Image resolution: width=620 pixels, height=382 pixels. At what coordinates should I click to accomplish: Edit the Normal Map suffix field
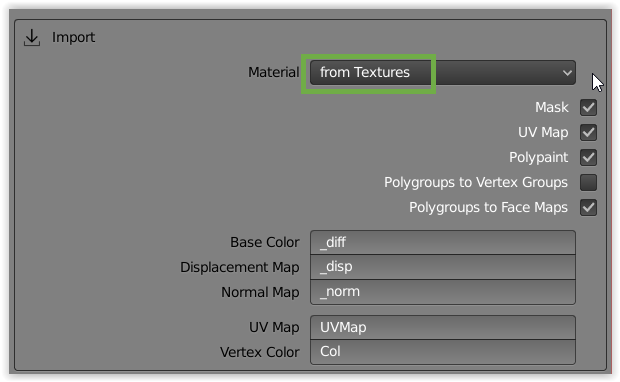pos(442,292)
